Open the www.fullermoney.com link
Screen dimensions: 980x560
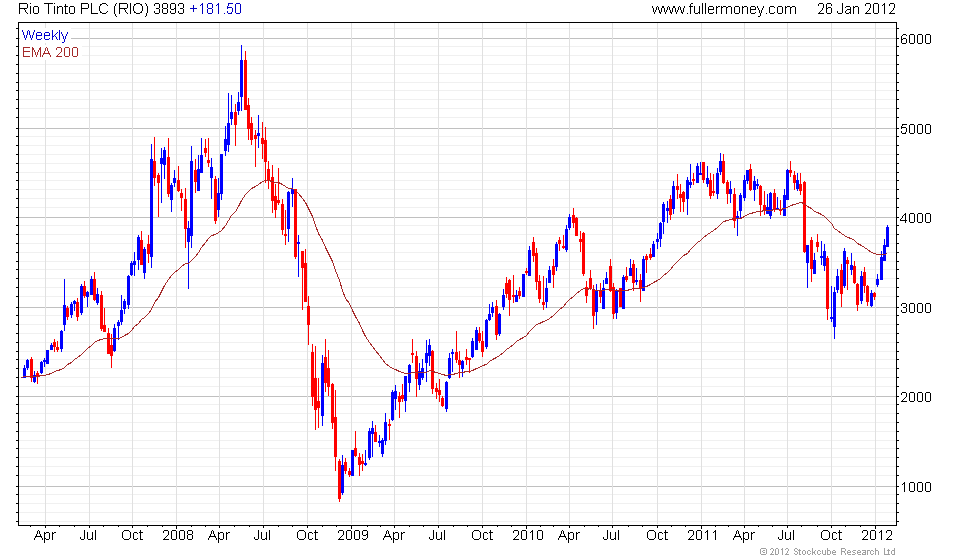click(x=724, y=9)
